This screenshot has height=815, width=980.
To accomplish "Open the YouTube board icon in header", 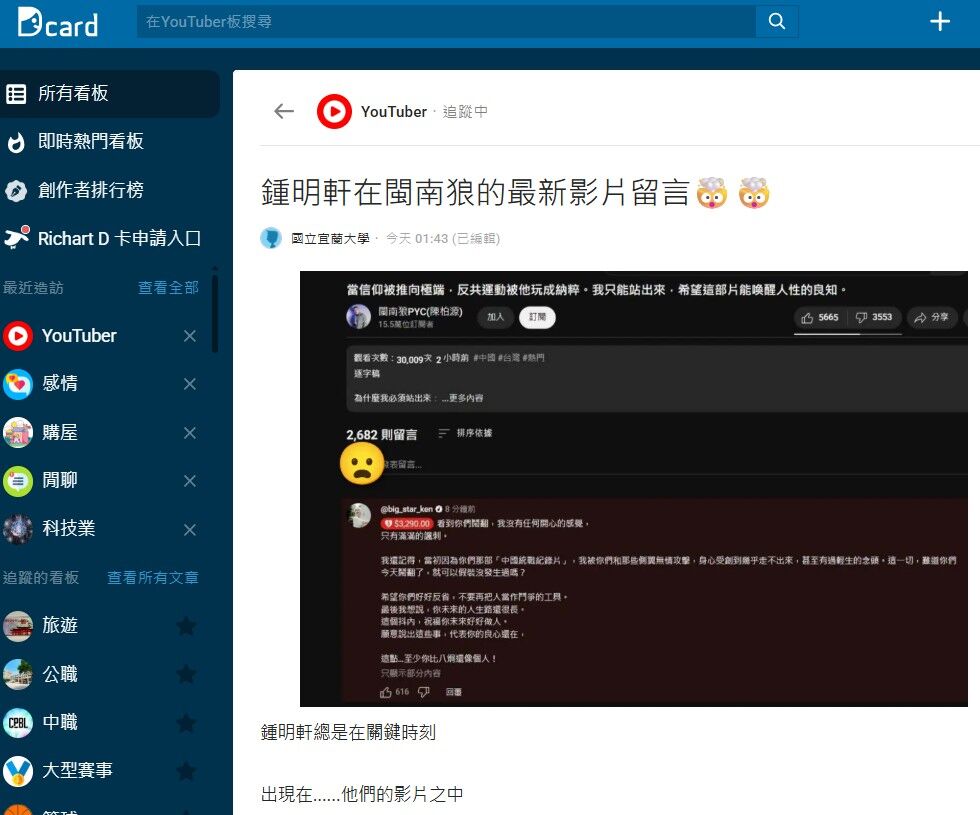I will point(334,111).
